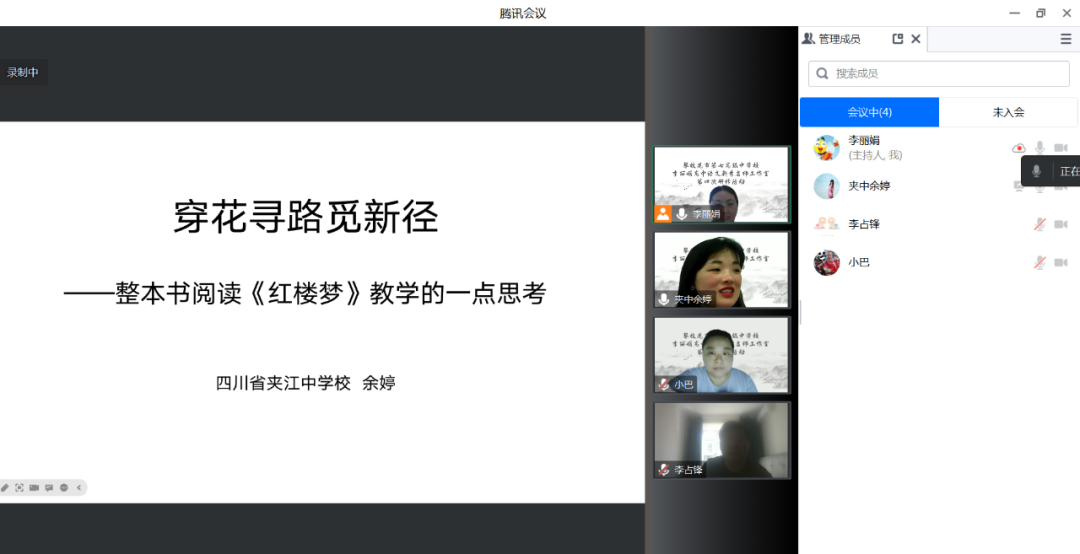
Task: Click the round more-options icon in floating toolbar
Action: pyautogui.click(x=64, y=488)
